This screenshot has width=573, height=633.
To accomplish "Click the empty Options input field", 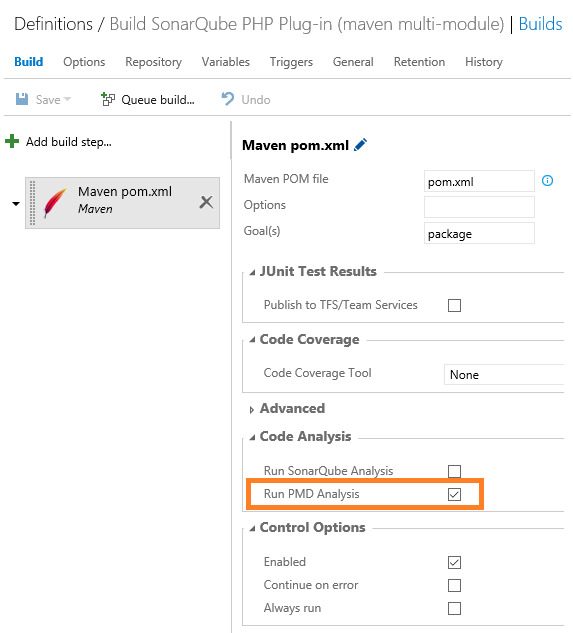I will coord(479,207).
